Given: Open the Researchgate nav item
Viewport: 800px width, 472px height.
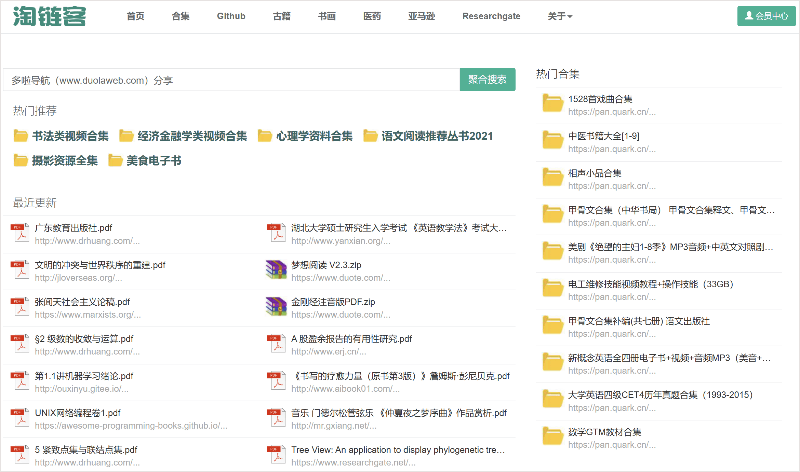Looking at the screenshot, I should click(x=491, y=16).
